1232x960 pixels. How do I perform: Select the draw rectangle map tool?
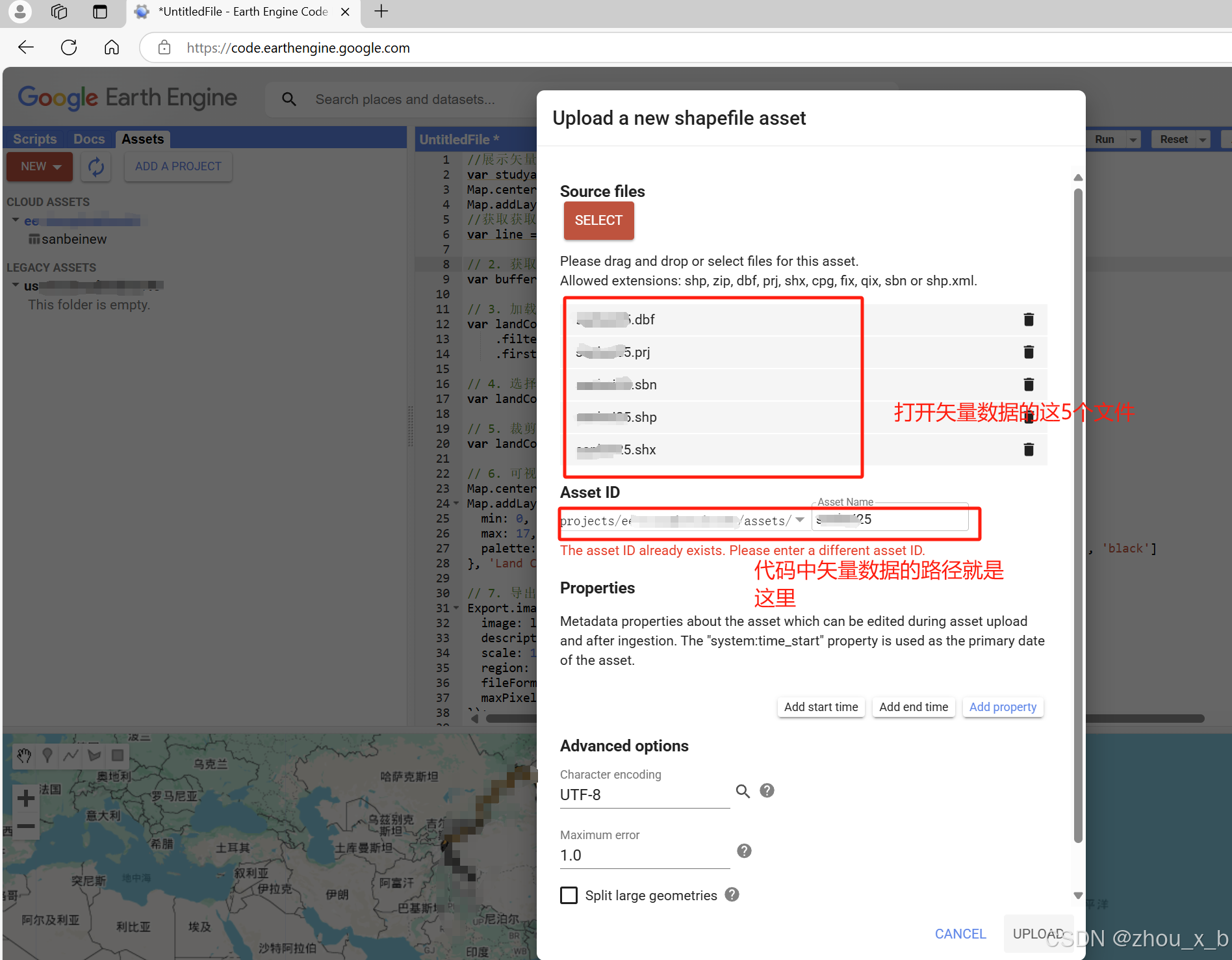coord(118,755)
